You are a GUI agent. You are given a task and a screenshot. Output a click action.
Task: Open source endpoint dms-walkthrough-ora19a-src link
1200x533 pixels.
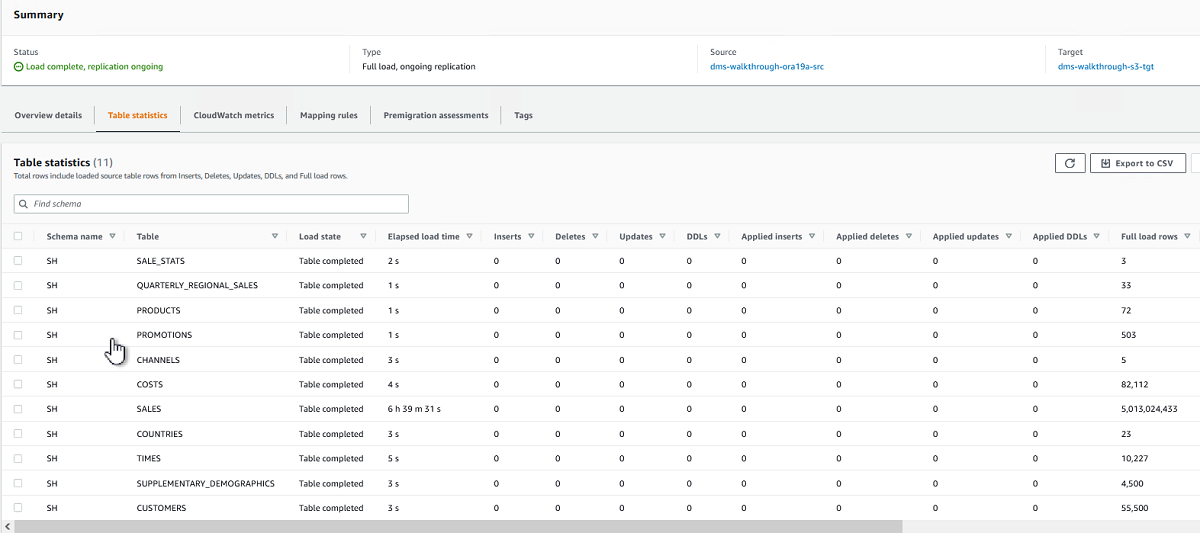click(766, 67)
